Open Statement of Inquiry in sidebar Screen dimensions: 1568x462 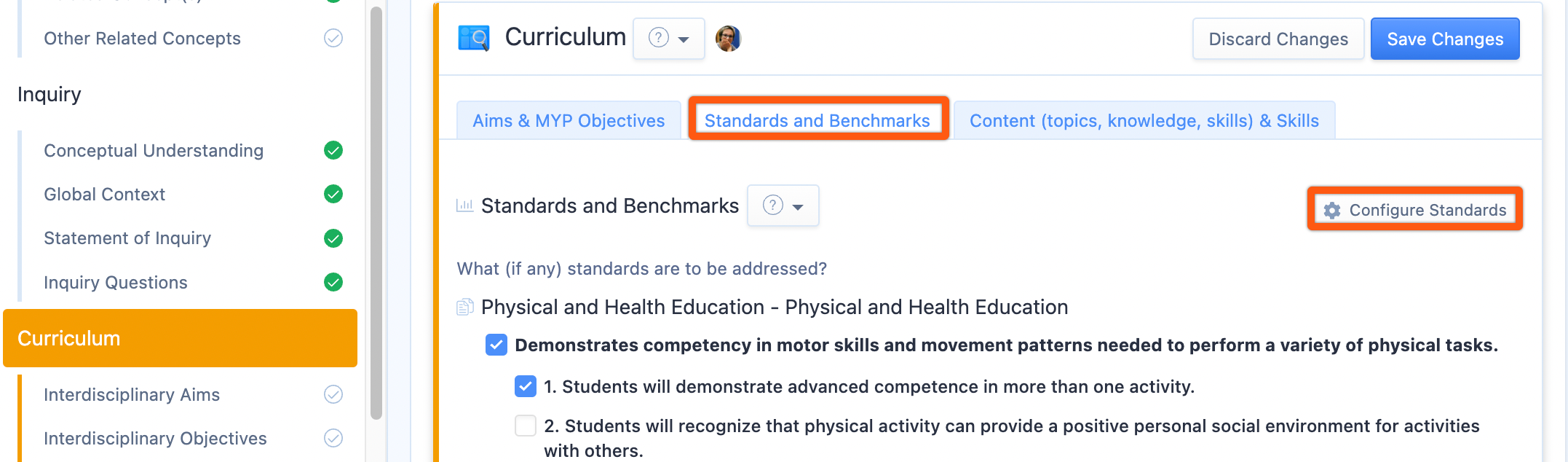(127, 238)
